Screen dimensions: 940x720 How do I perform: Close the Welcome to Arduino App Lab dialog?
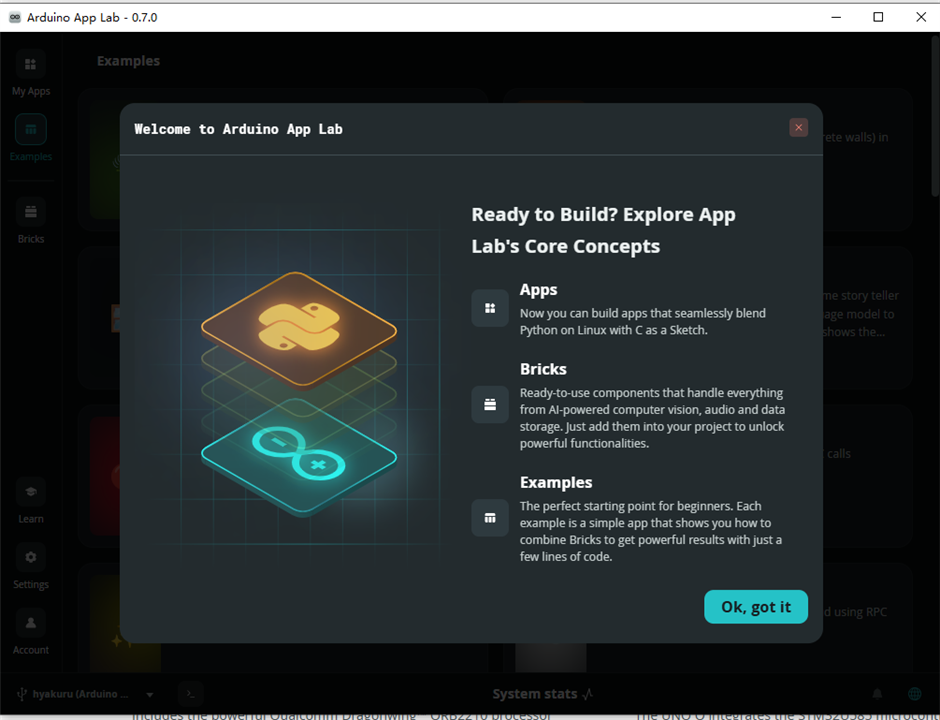pyautogui.click(x=798, y=128)
